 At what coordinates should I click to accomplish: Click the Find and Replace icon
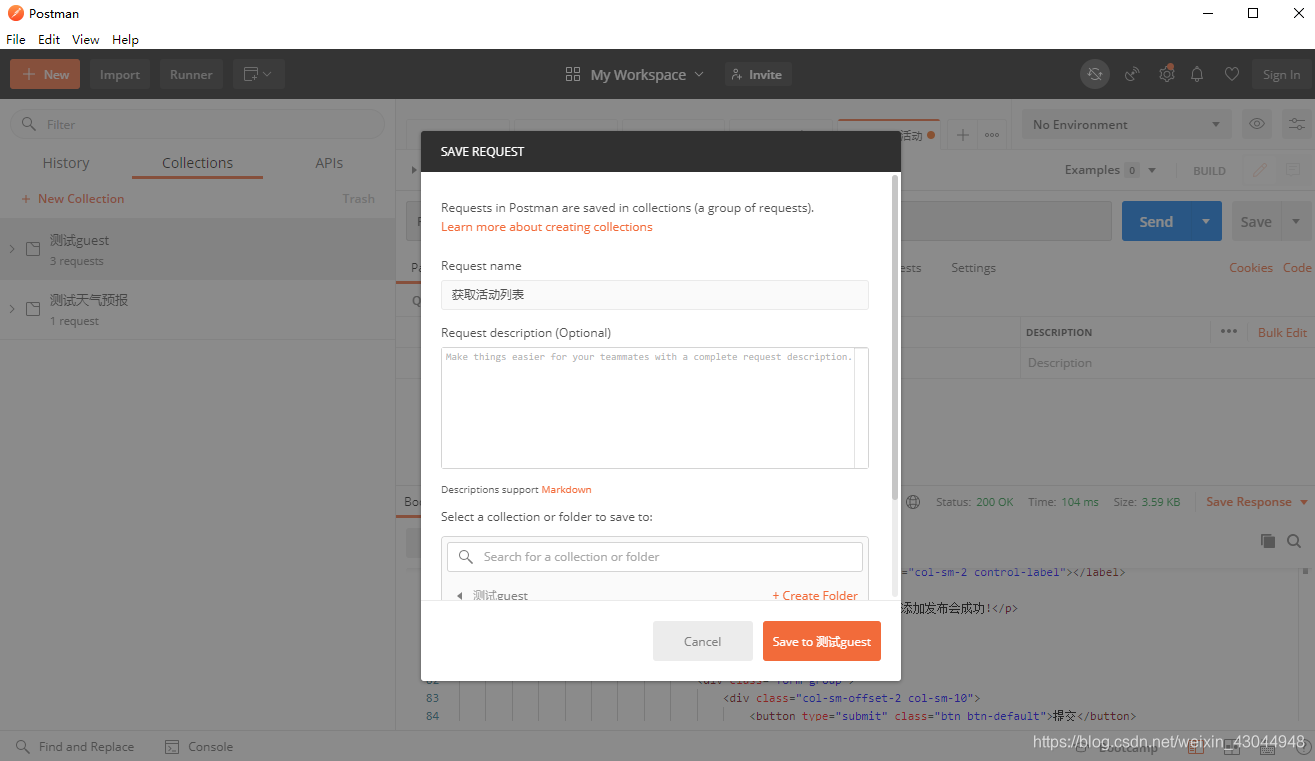(x=23, y=746)
